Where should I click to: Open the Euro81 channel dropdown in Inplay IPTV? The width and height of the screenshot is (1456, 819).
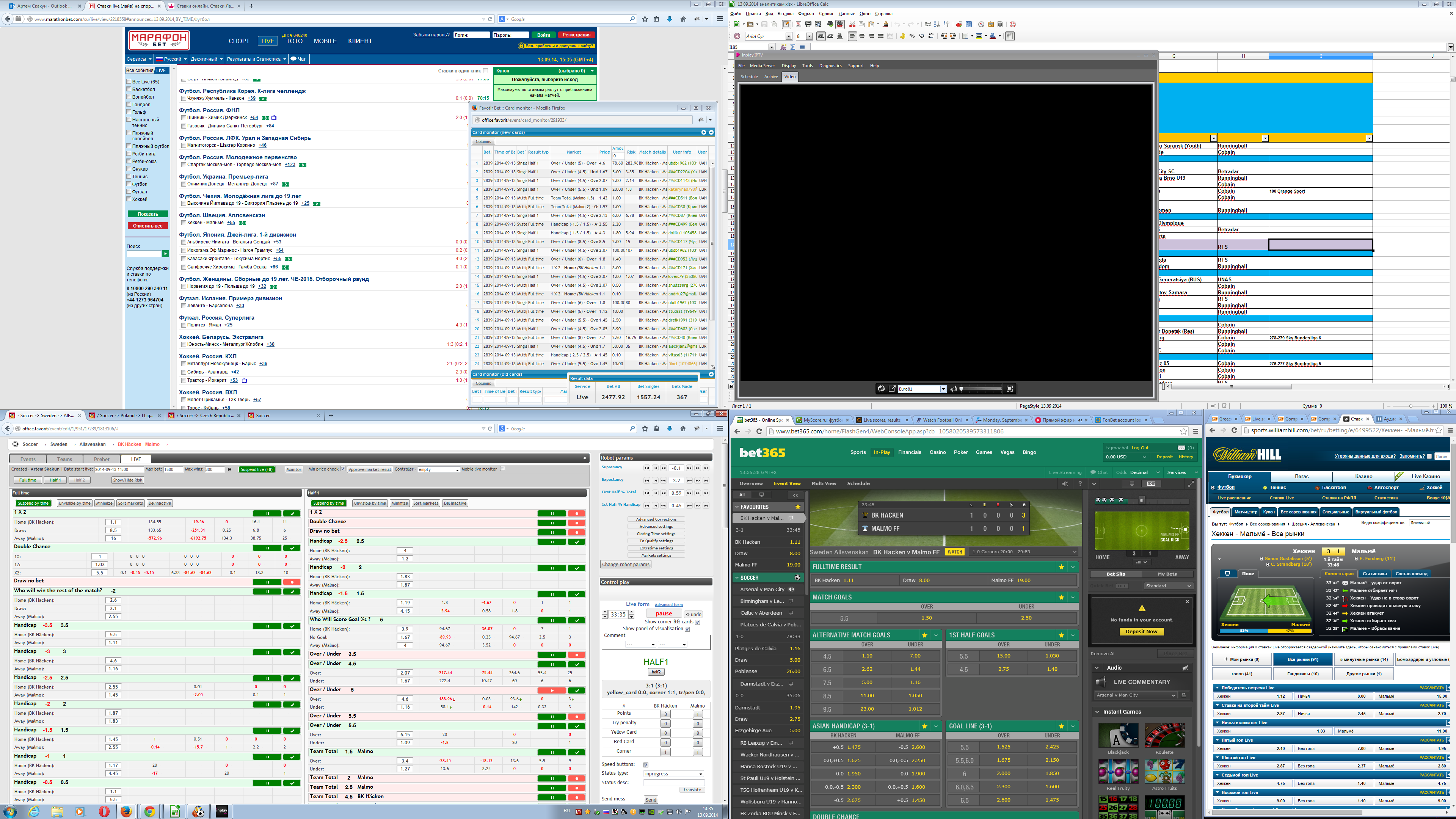tap(943, 389)
